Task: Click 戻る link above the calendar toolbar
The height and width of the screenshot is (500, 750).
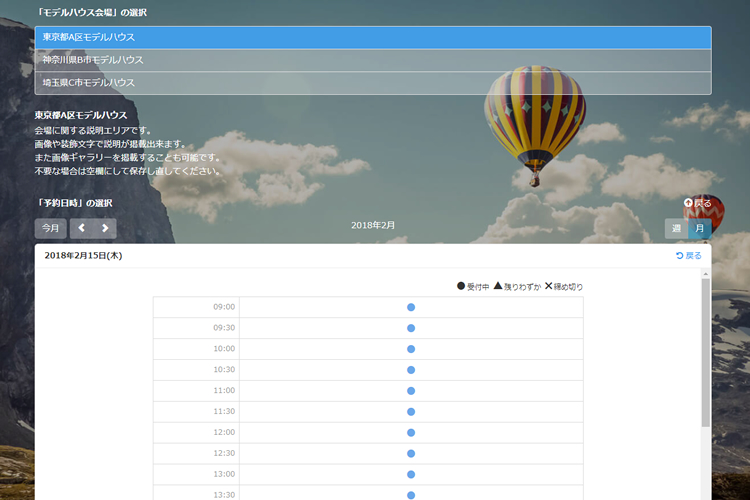Action: (x=698, y=203)
